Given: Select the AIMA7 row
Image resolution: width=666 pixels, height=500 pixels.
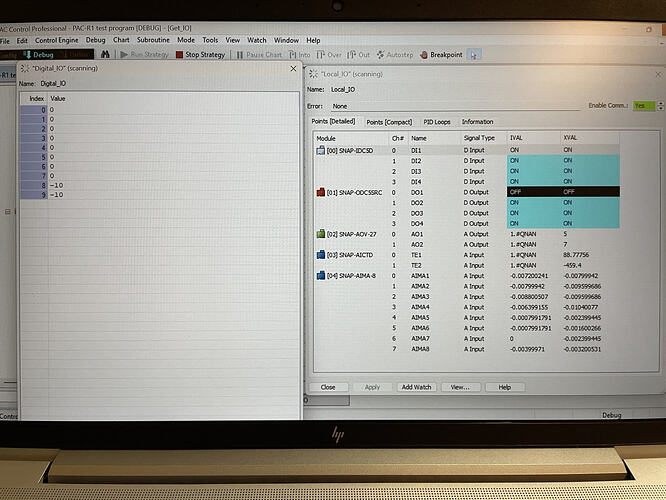Looking at the screenshot, I should [x=467, y=339].
